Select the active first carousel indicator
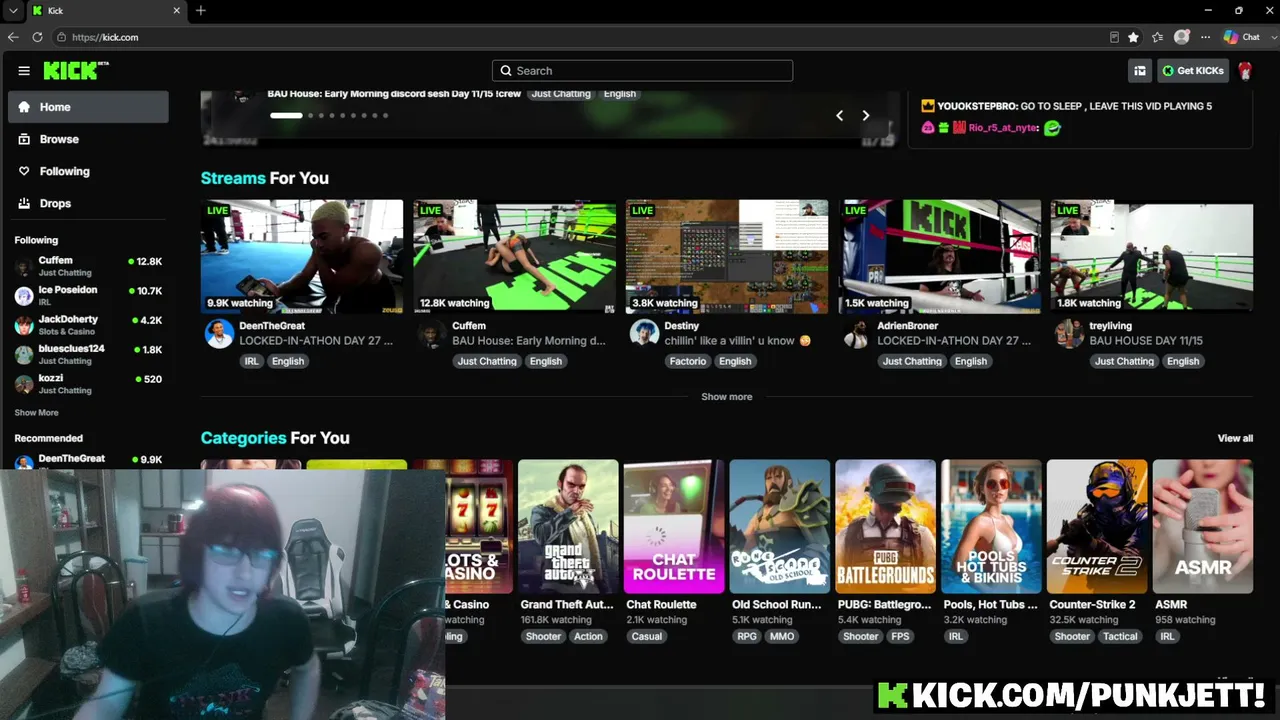This screenshot has height=720, width=1280. [286, 115]
